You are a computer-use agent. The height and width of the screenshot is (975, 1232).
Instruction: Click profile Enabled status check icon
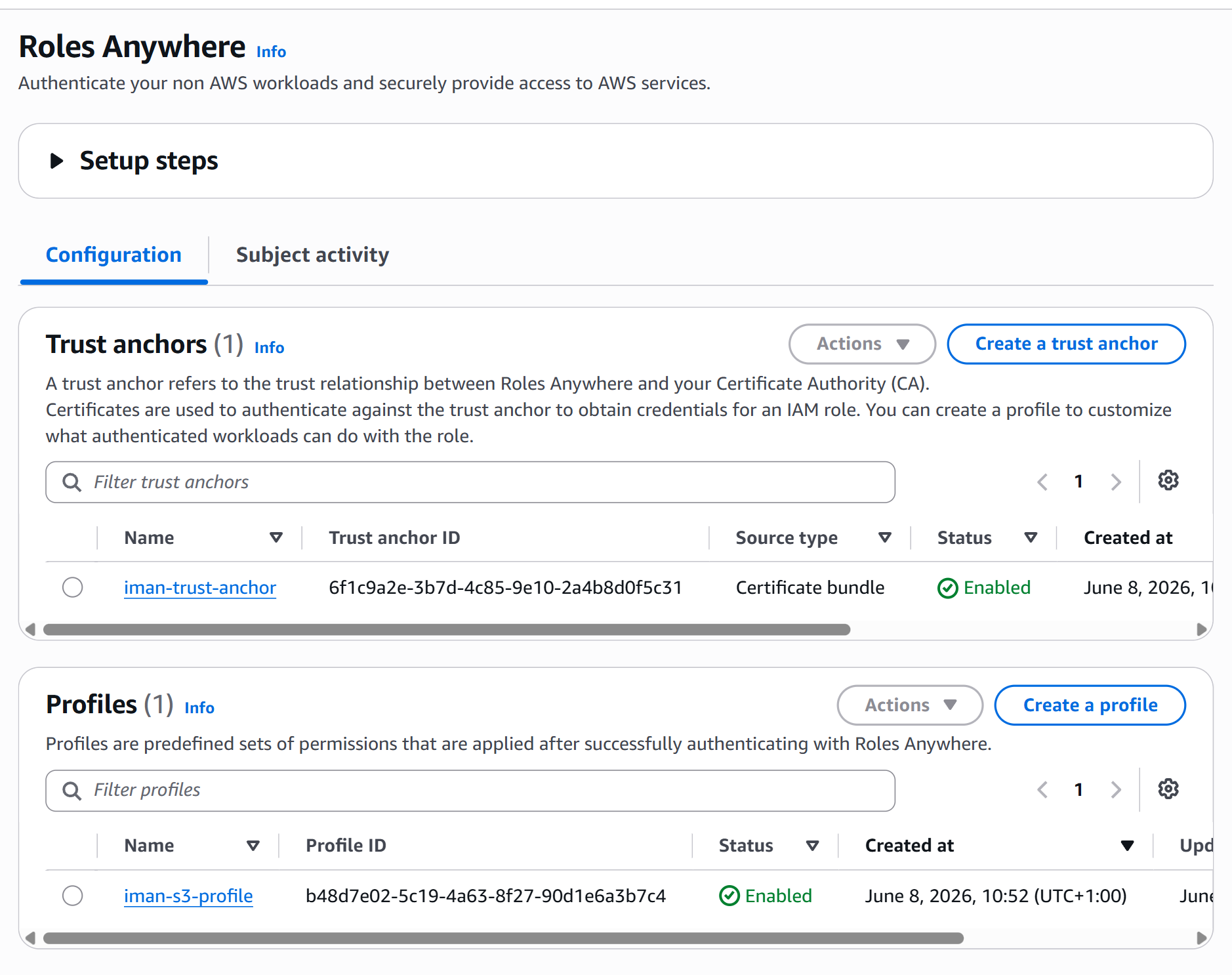[x=729, y=896]
